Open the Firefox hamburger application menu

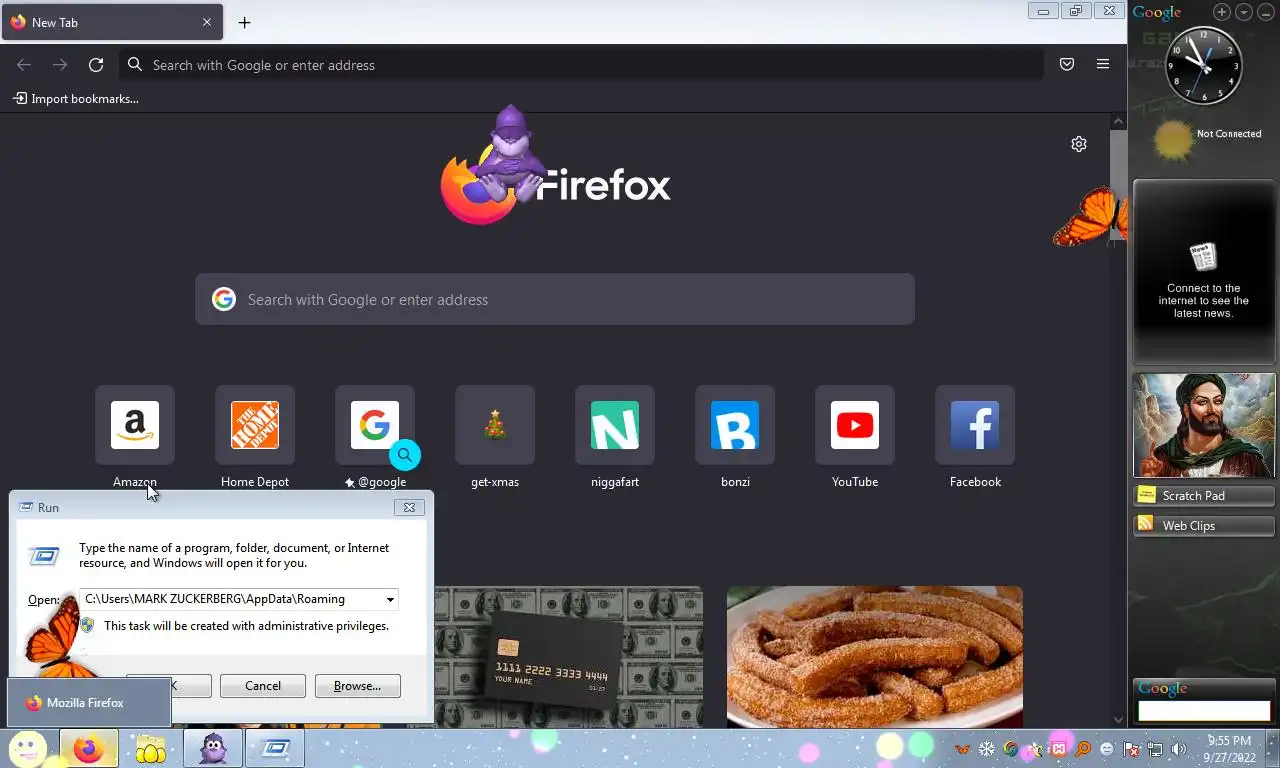pyautogui.click(x=1103, y=65)
